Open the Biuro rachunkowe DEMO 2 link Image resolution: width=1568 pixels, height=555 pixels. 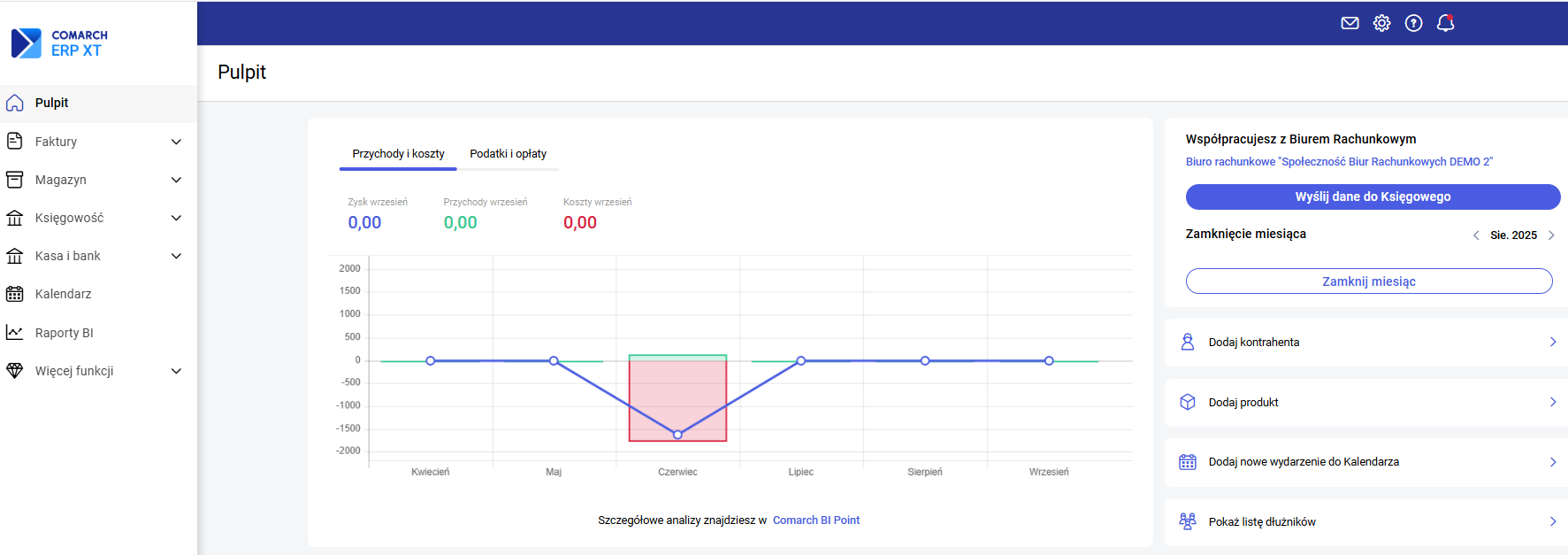[1339, 162]
